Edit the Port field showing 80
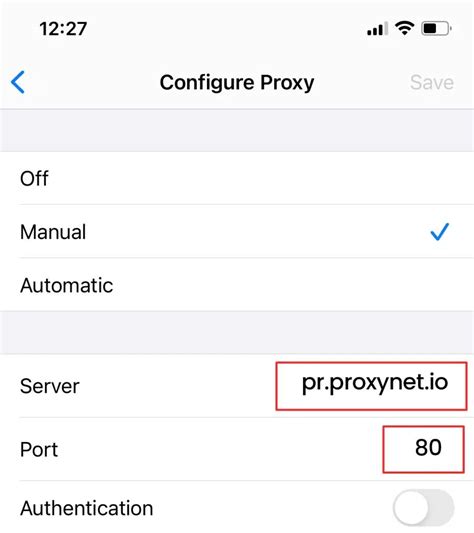The width and height of the screenshot is (474, 533). pos(423,449)
